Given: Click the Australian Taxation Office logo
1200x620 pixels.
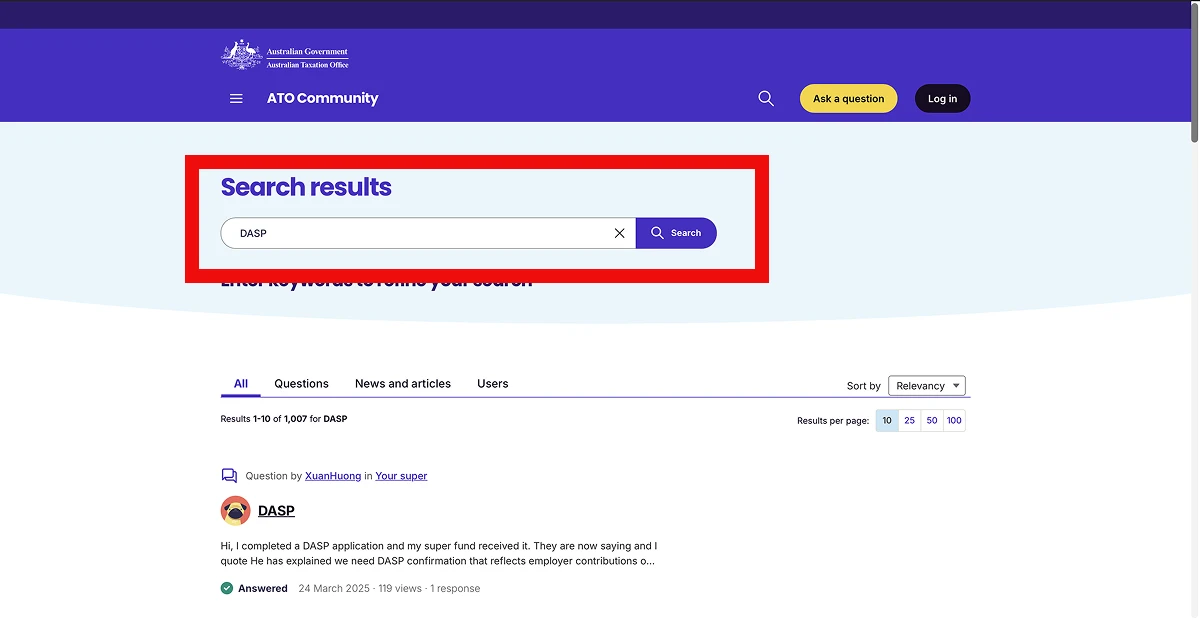Looking at the screenshot, I should (x=285, y=55).
